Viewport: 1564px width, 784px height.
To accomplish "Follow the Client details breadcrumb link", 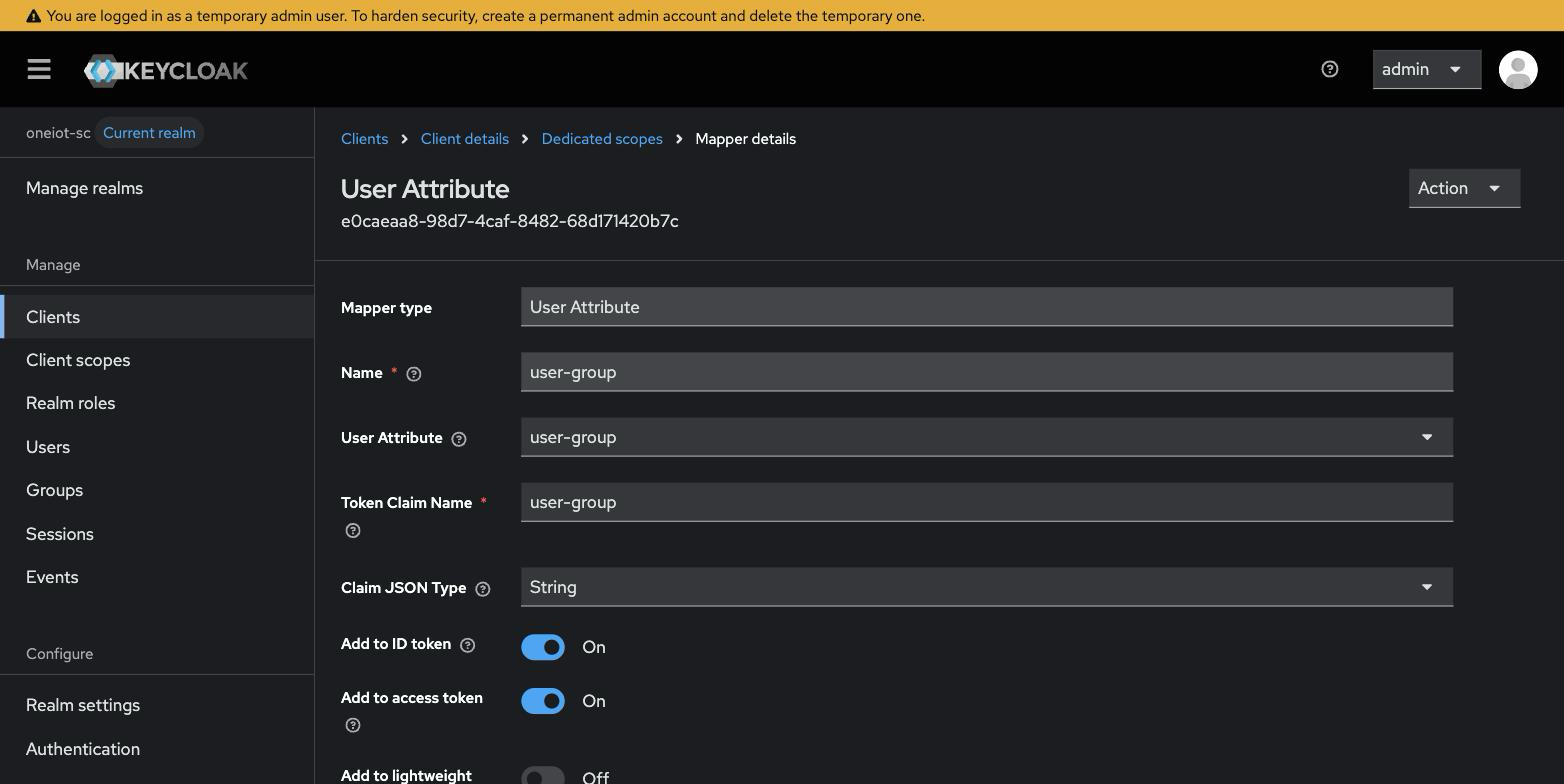I will [464, 139].
